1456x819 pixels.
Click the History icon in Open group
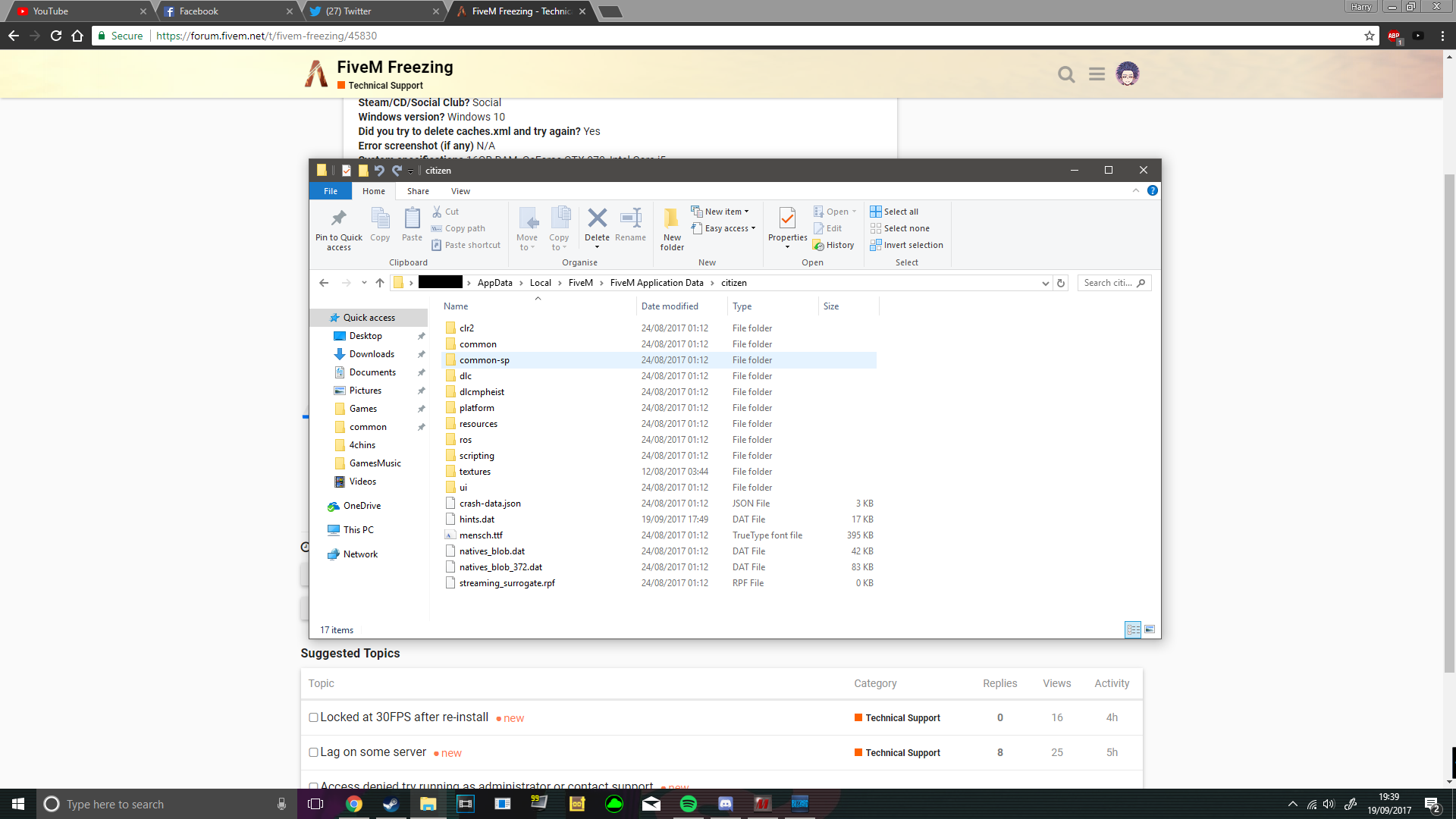[818, 245]
